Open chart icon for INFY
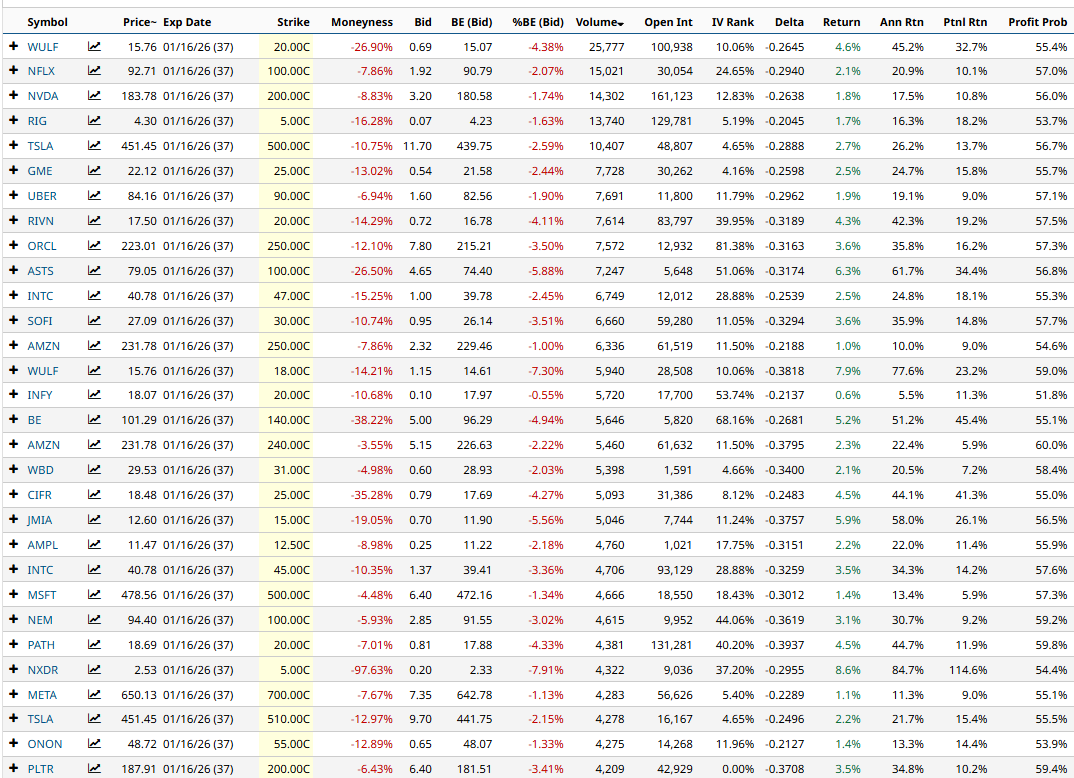This screenshot has width=1074, height=778. pos(94,395)
